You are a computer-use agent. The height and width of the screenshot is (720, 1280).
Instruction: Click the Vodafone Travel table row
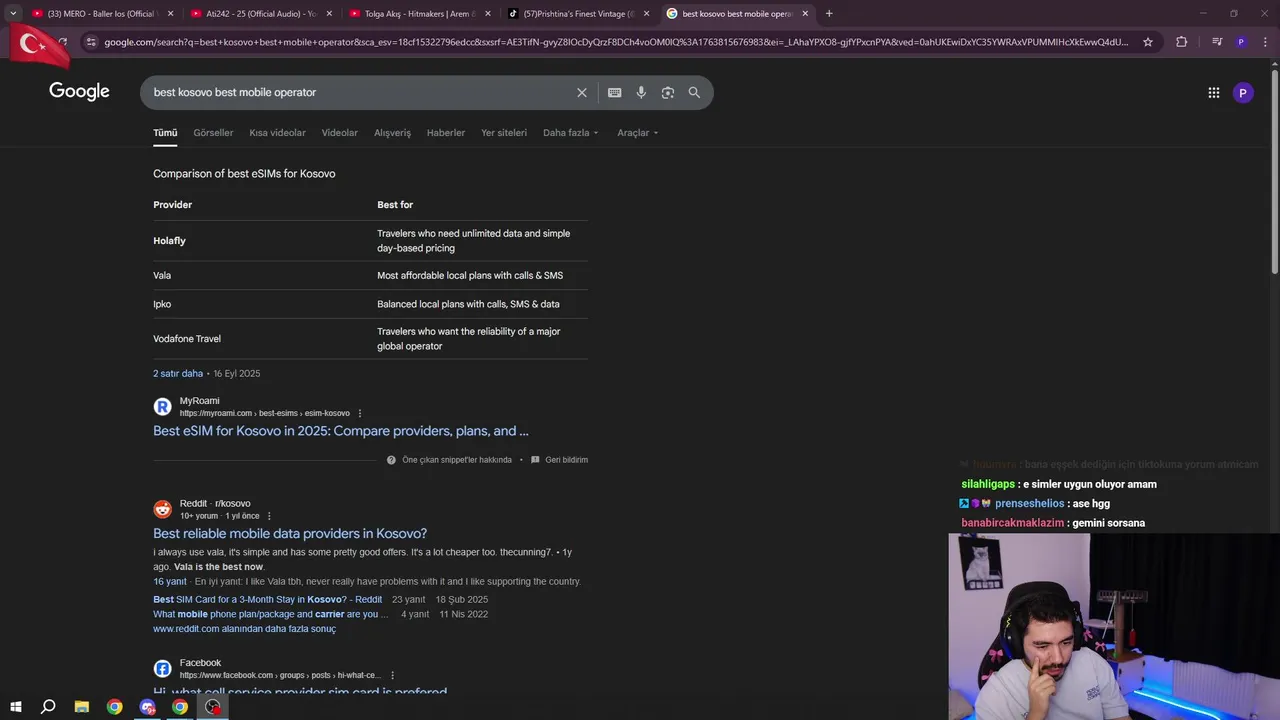(x=370, y=339)
